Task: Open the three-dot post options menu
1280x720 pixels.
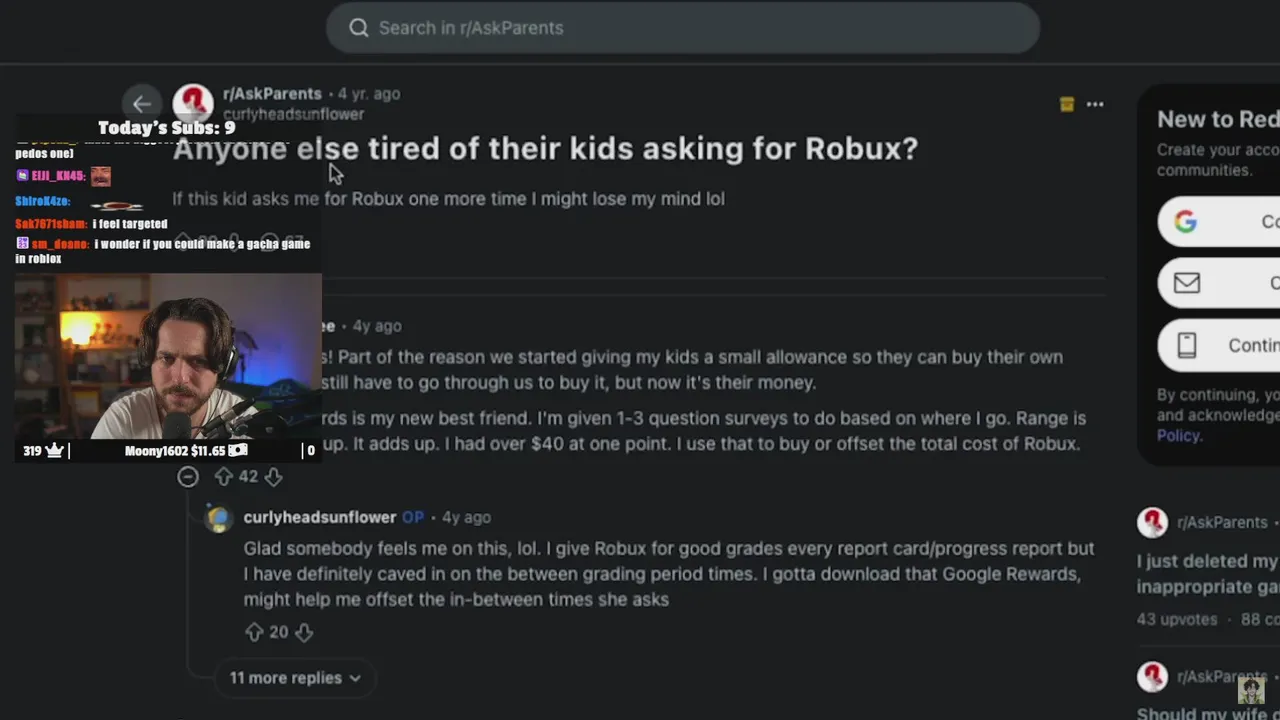Action: 1095,104
